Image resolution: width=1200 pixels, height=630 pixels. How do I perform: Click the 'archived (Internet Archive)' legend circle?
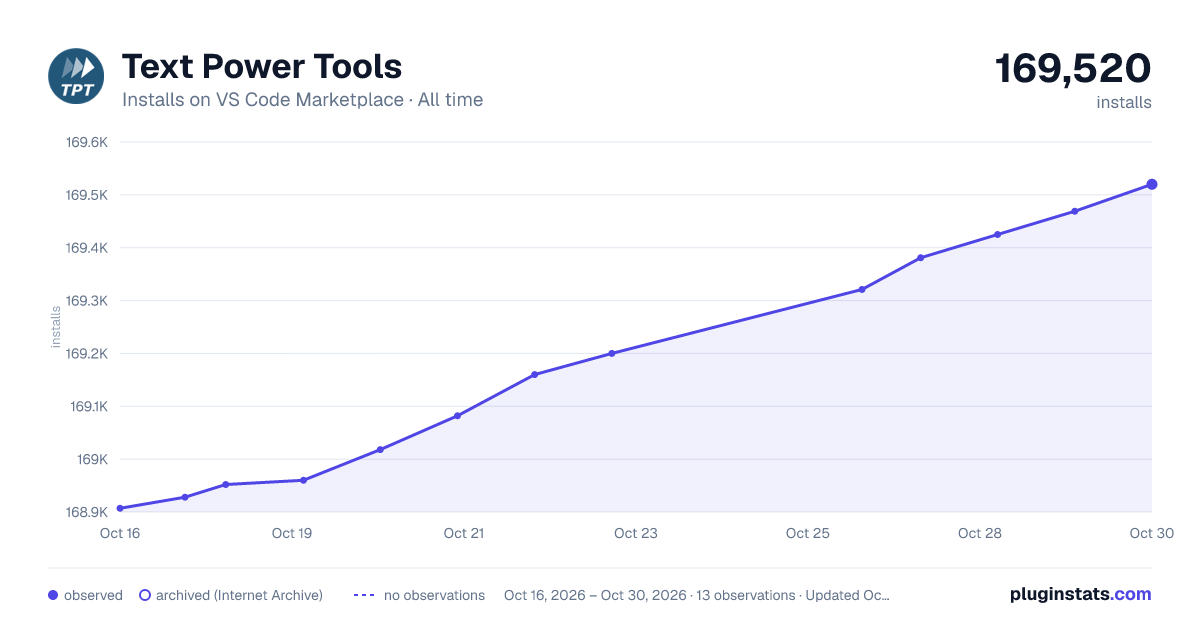pyautogui.click(x=145, y=595)
